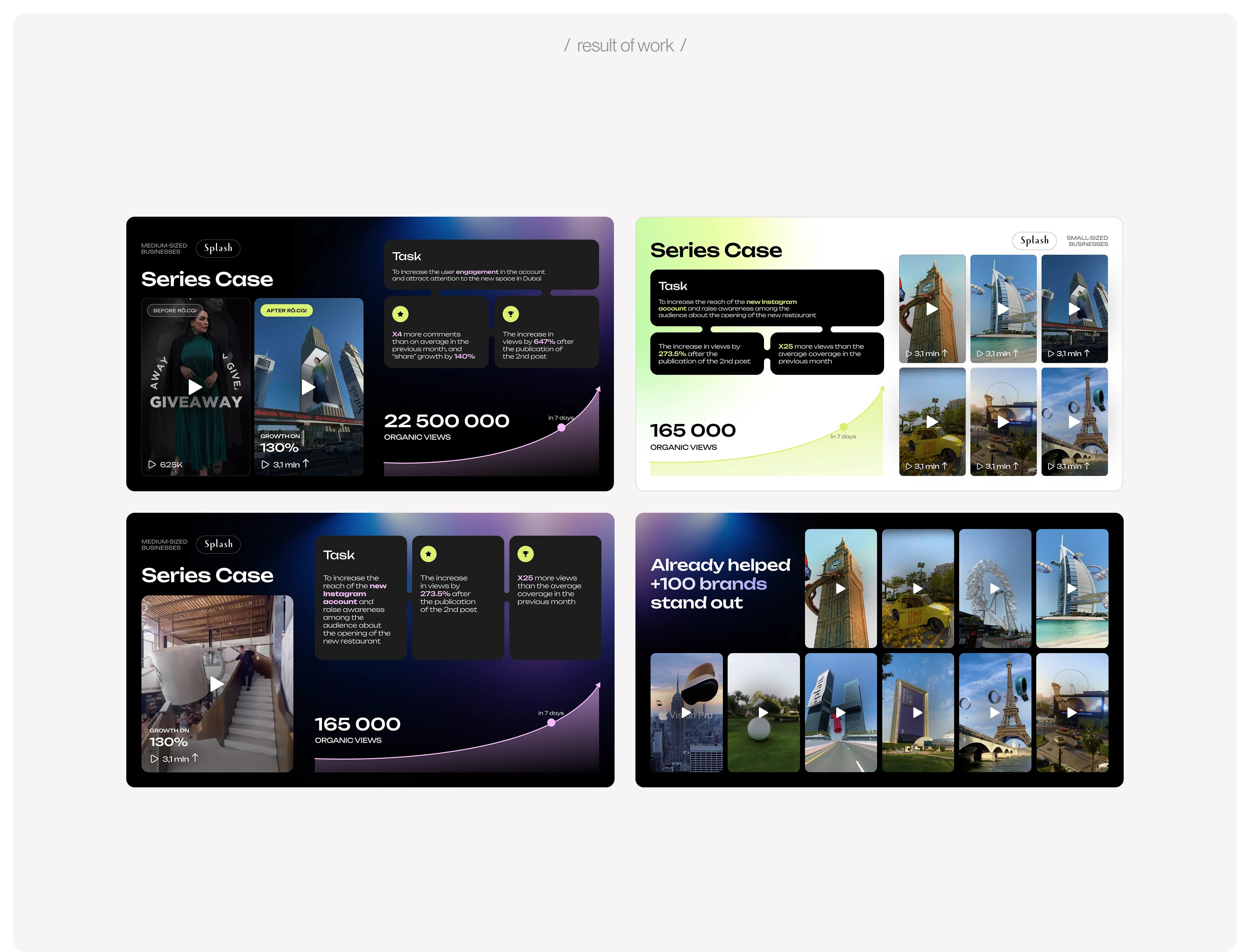Click green data point on white slide graph
Viewport: 1250px width, 952px height.
(x=843, y=427)
